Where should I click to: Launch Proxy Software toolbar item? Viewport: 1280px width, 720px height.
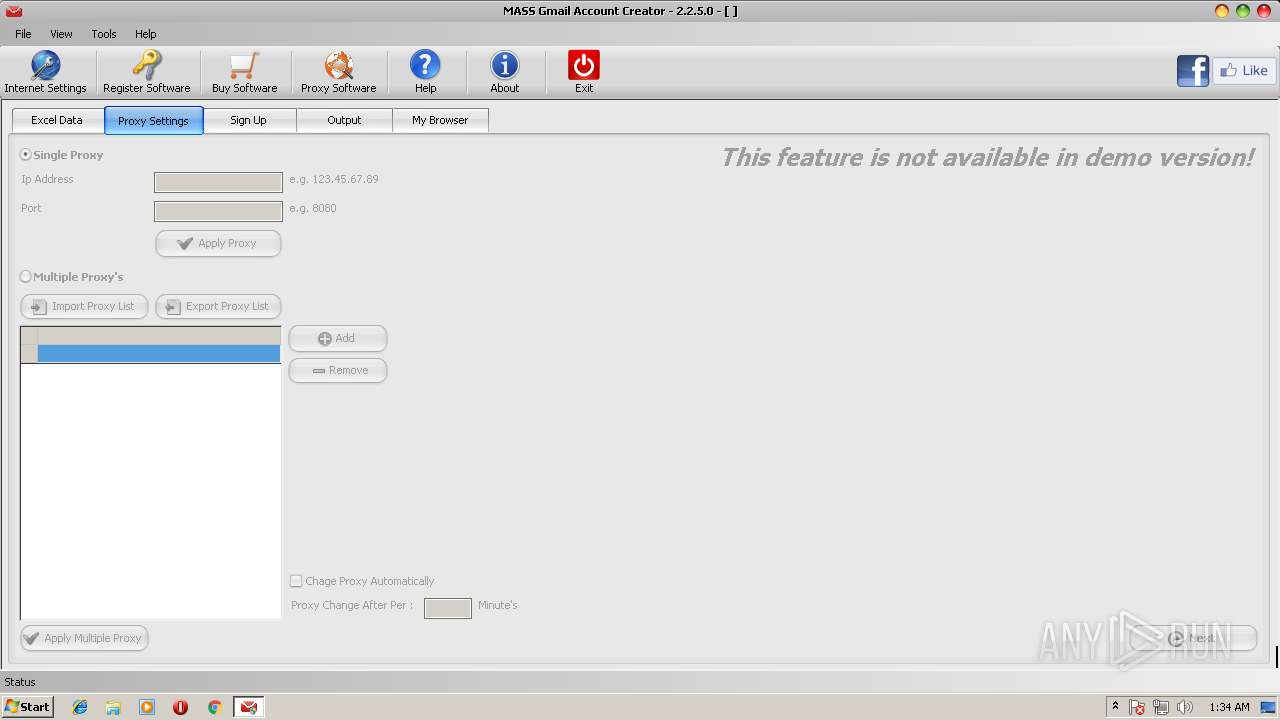[x=338, y=72]
